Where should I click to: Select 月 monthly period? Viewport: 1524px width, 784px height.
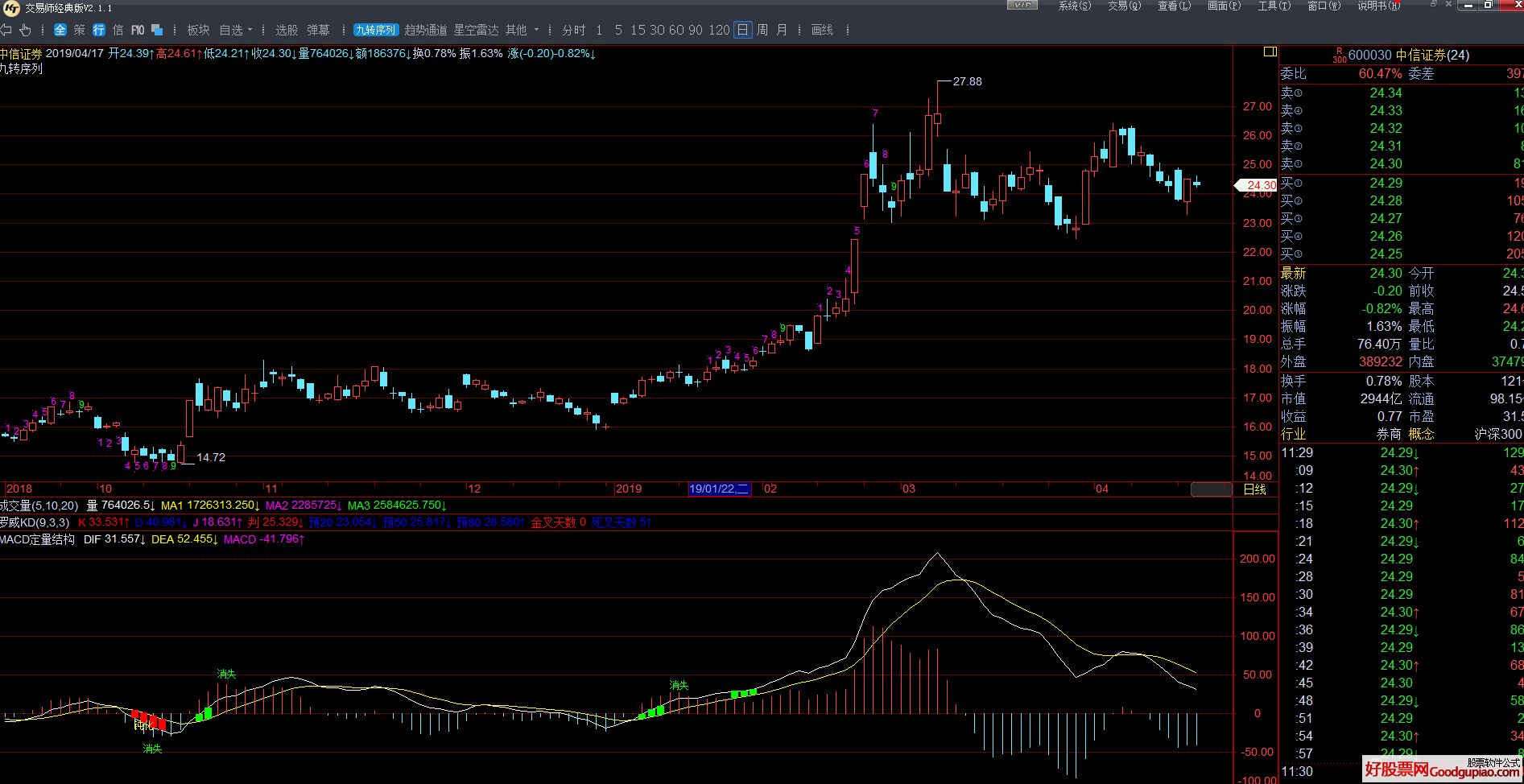(782, 31)
